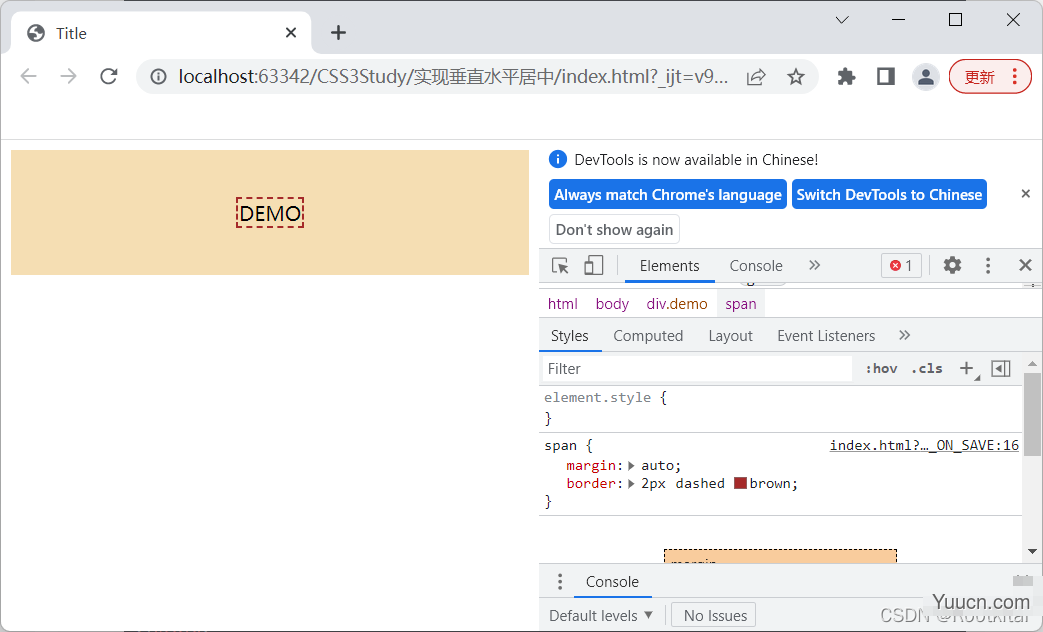1043x632 pixels.
Task: Close the DevTools panel
Action: pyautogui.click(x=1025, y=265)
